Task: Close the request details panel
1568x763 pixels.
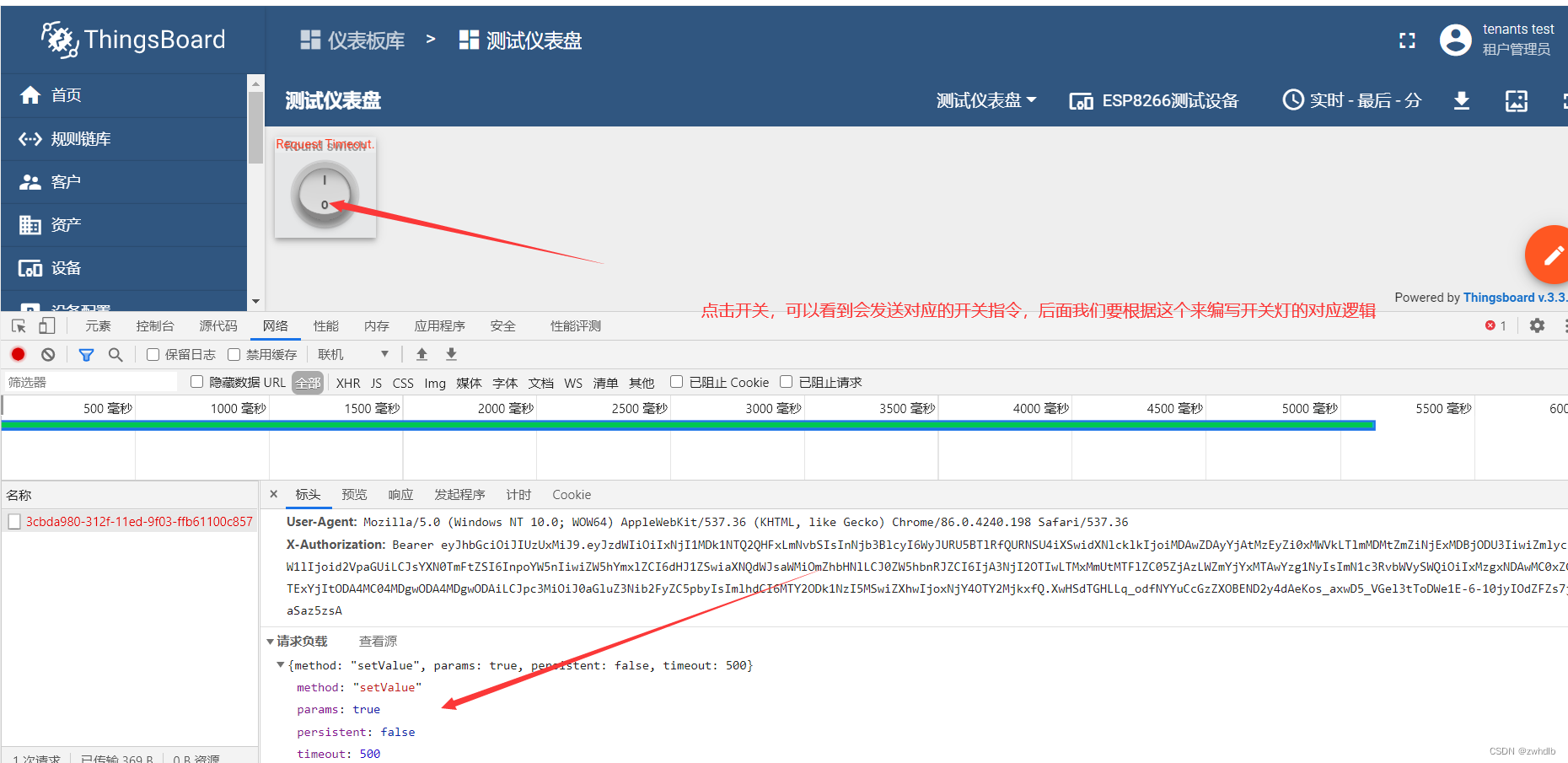Action: (274, 494)
